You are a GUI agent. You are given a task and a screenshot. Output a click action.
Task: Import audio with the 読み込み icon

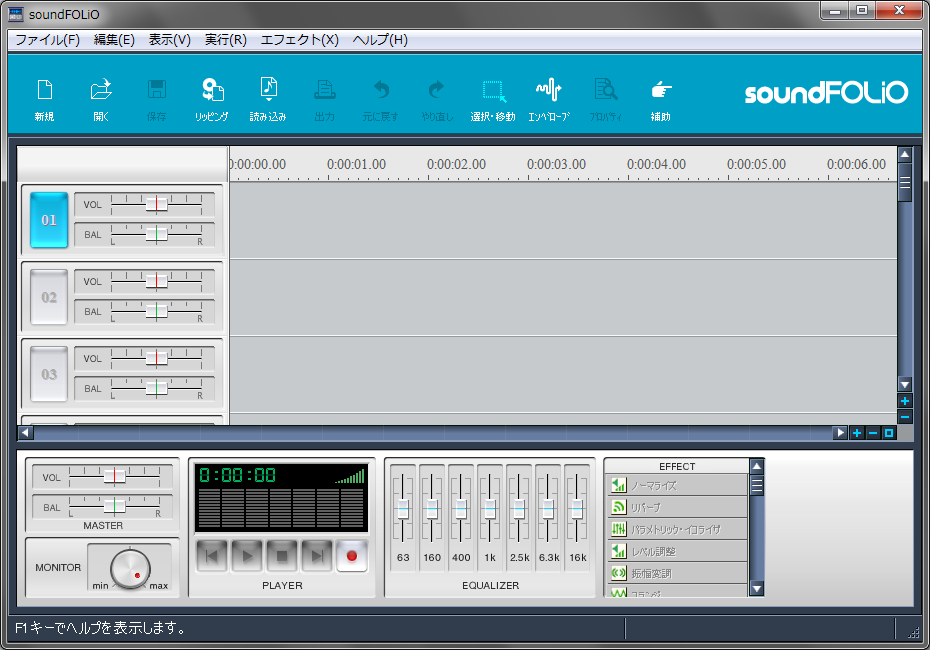pos(268,100)
